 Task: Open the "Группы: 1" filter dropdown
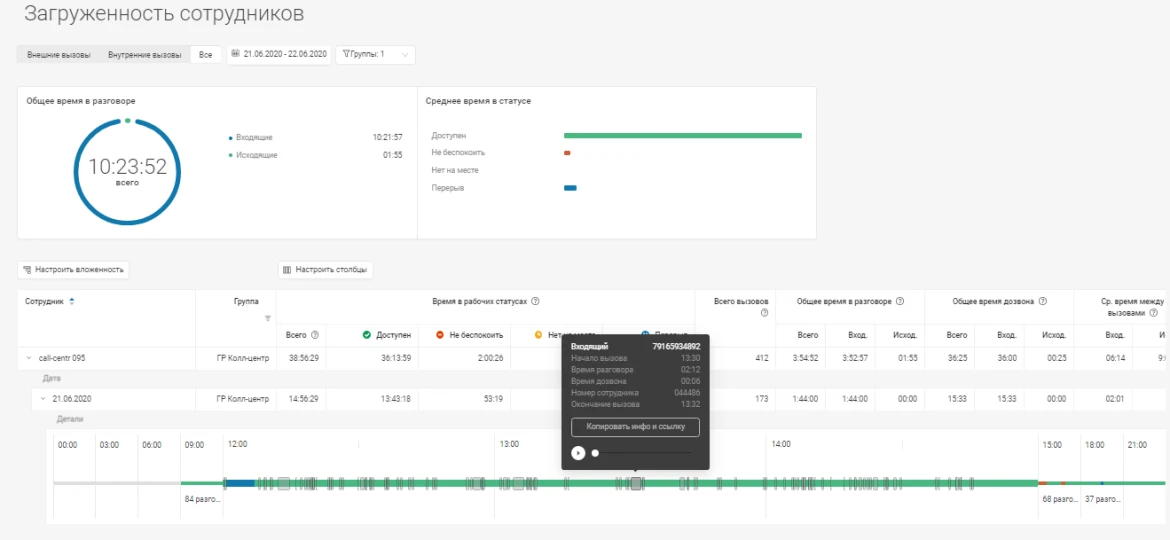[x=376, y=55]
